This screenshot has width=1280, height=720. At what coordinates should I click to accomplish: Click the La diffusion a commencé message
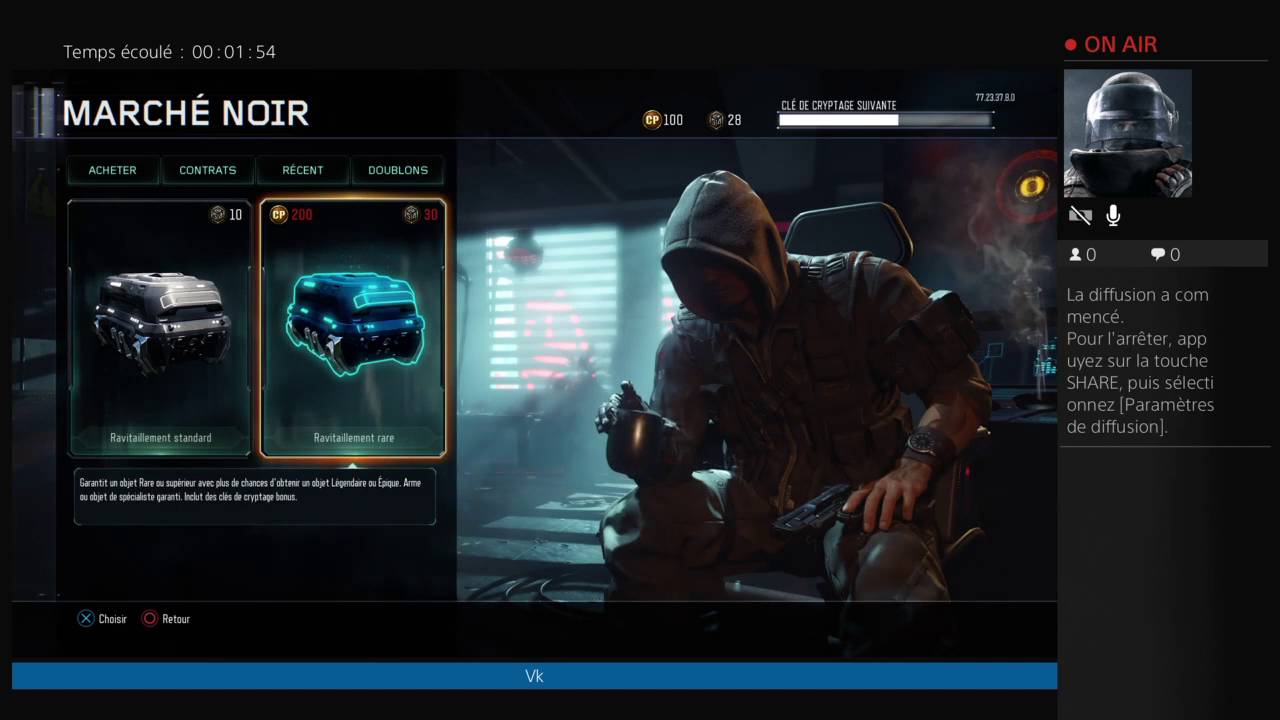(x=1140, y=360)
